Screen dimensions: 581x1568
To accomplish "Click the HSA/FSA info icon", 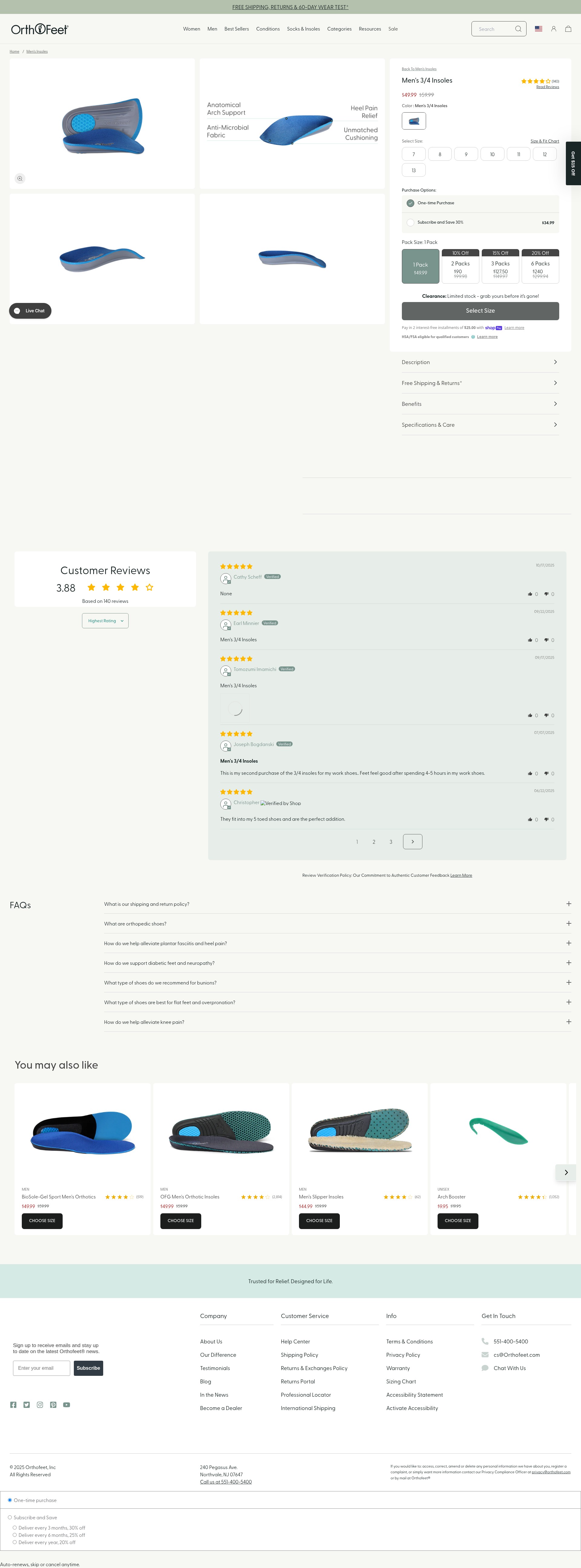I will [473, 337].
